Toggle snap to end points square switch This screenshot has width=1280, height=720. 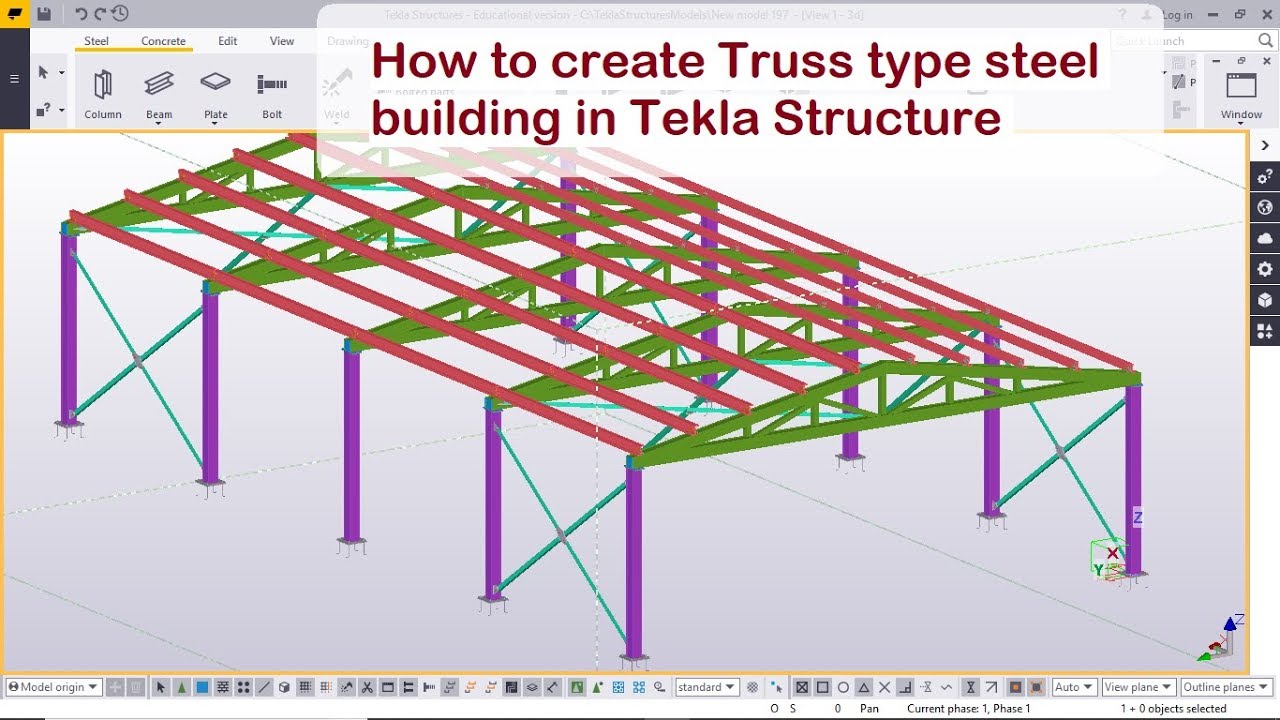822,687
